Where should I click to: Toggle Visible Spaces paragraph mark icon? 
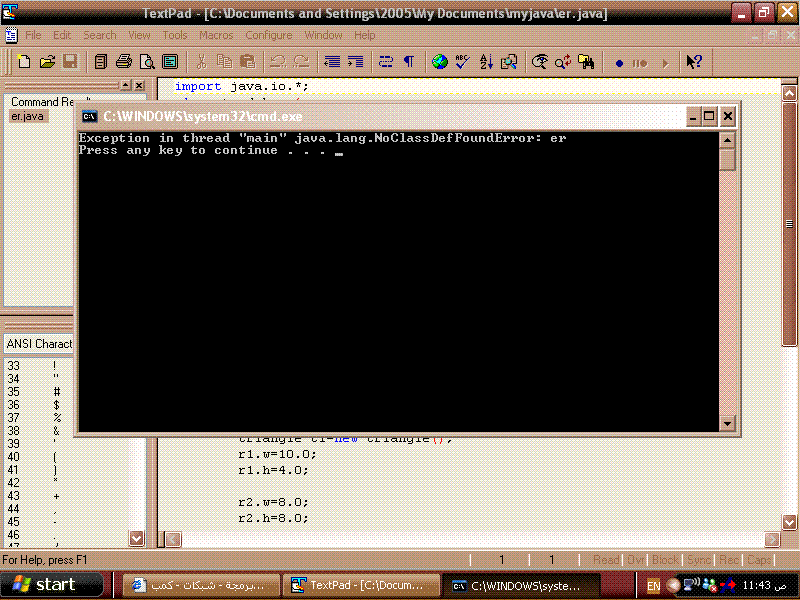click(x=409, y=62)
